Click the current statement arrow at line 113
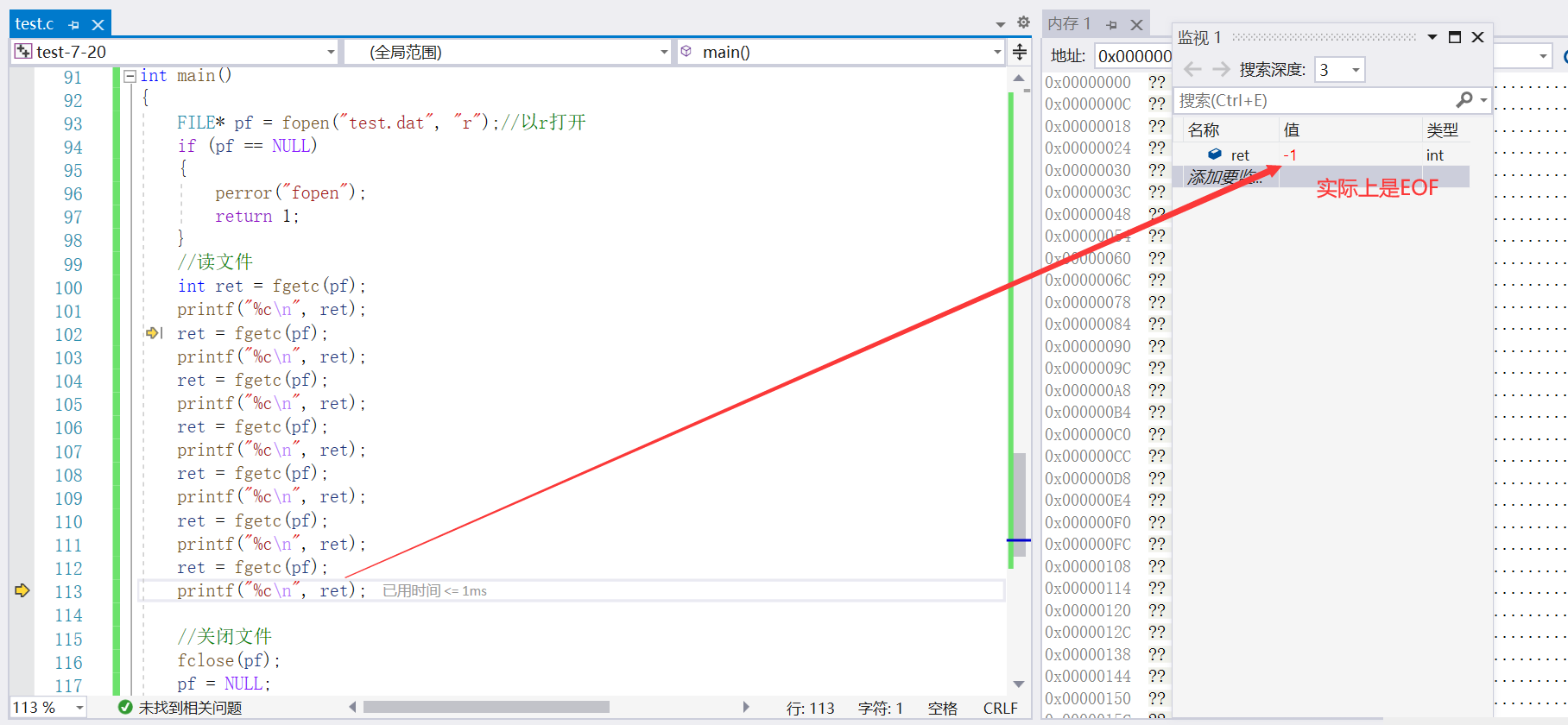 22,590
